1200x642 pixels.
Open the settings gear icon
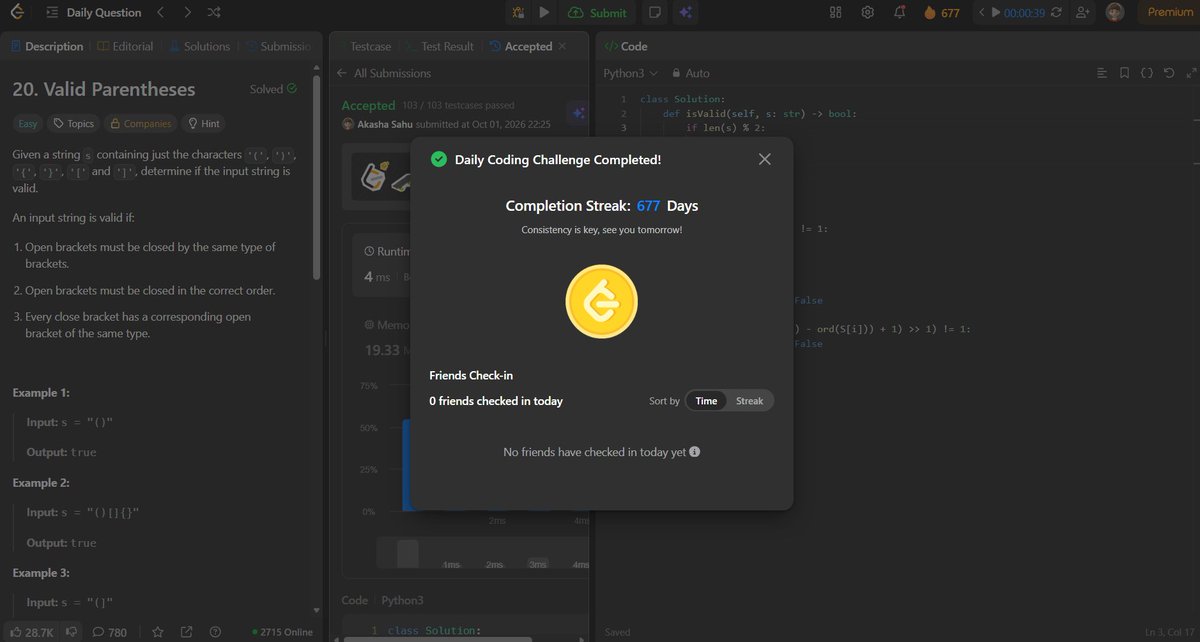(x=868, y=13)
